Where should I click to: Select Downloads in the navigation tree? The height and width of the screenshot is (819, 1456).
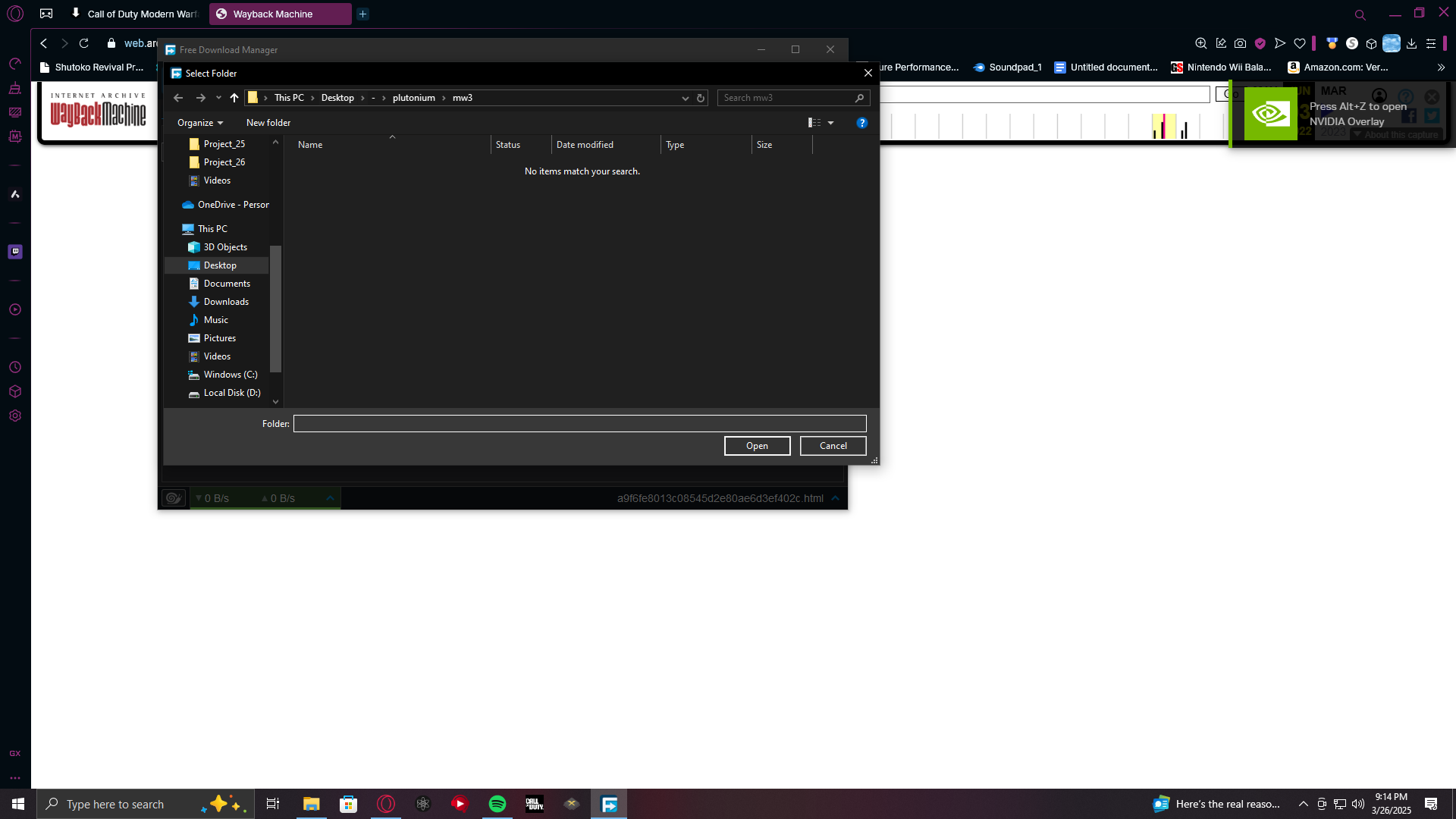coord(226,302)
